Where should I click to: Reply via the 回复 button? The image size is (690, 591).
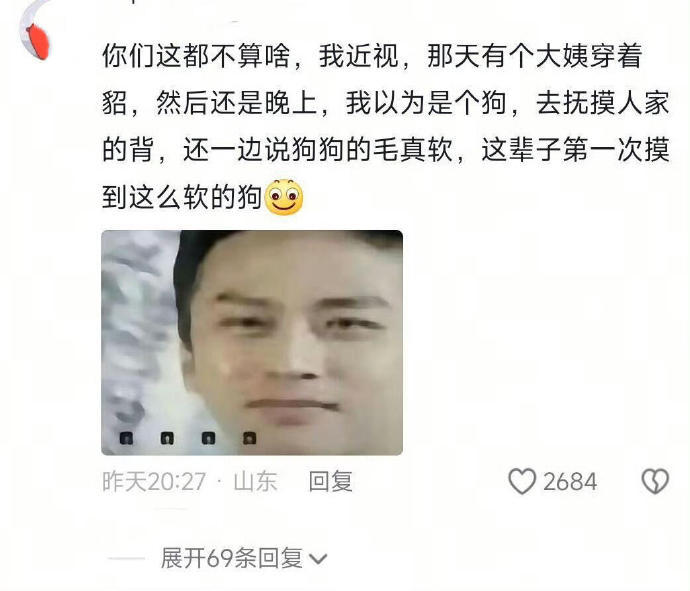331,481
